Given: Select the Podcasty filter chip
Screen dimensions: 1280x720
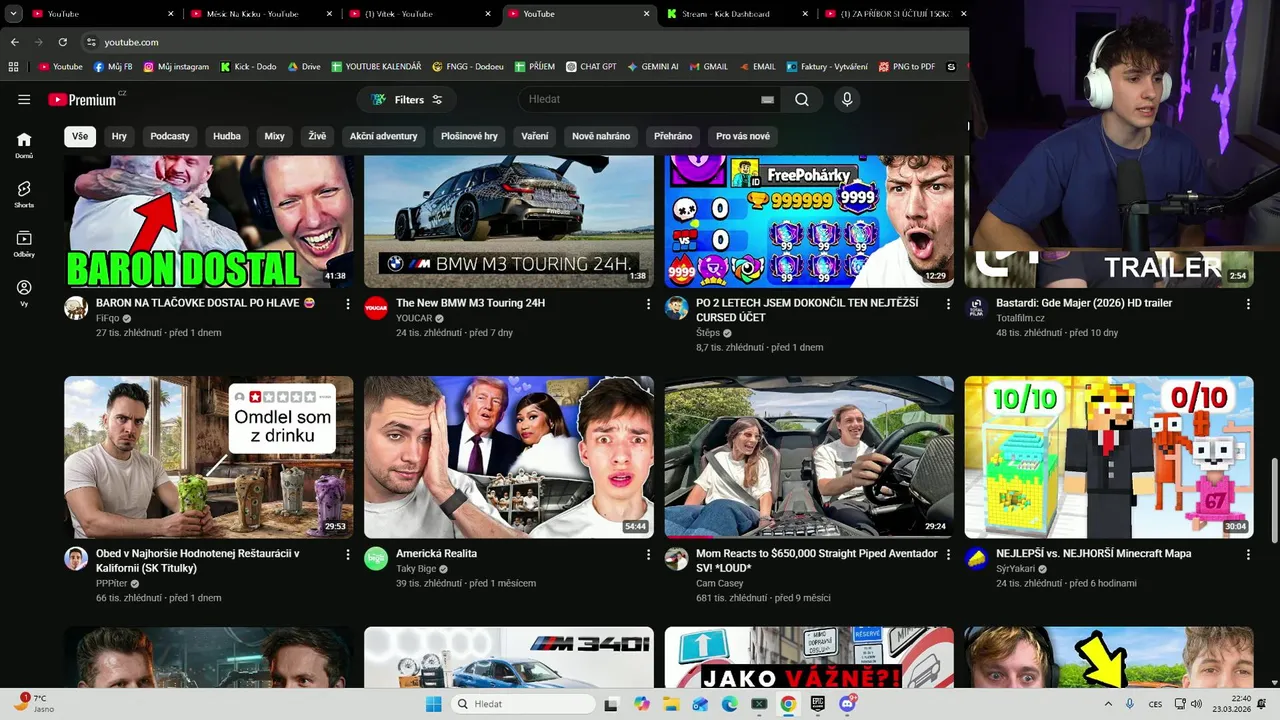Looking at the screenshot, I should pos(170,136).
